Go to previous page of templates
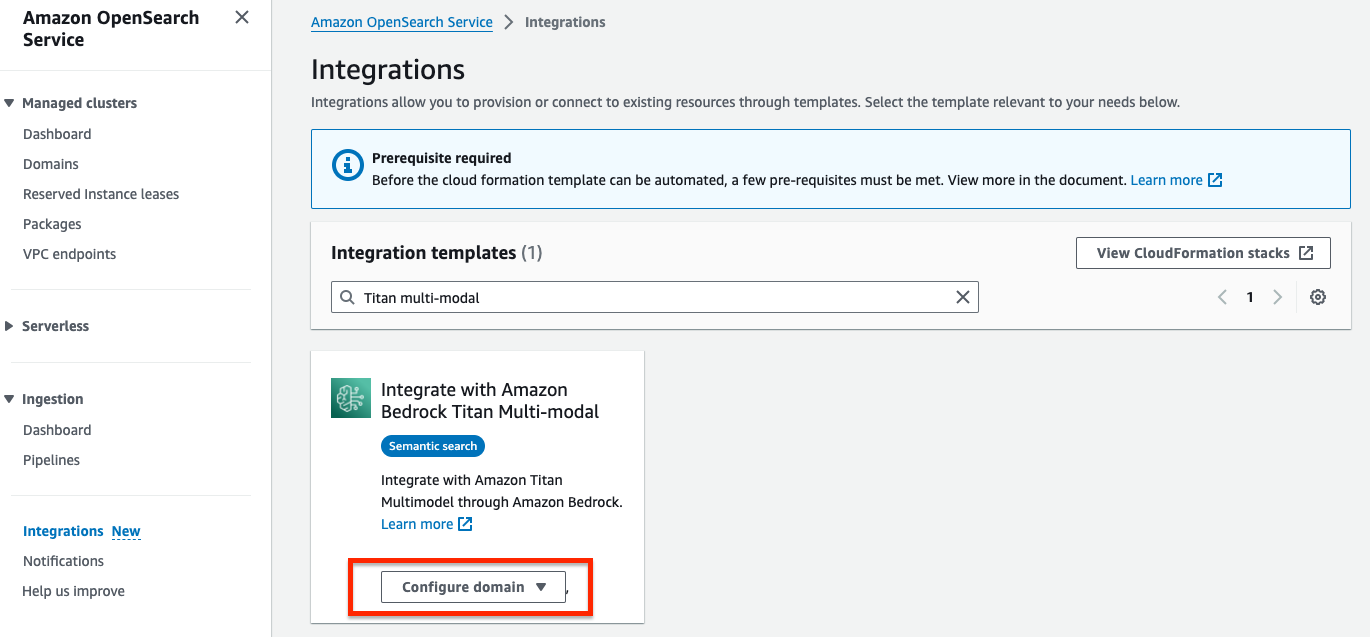 tap(1222, 297)
